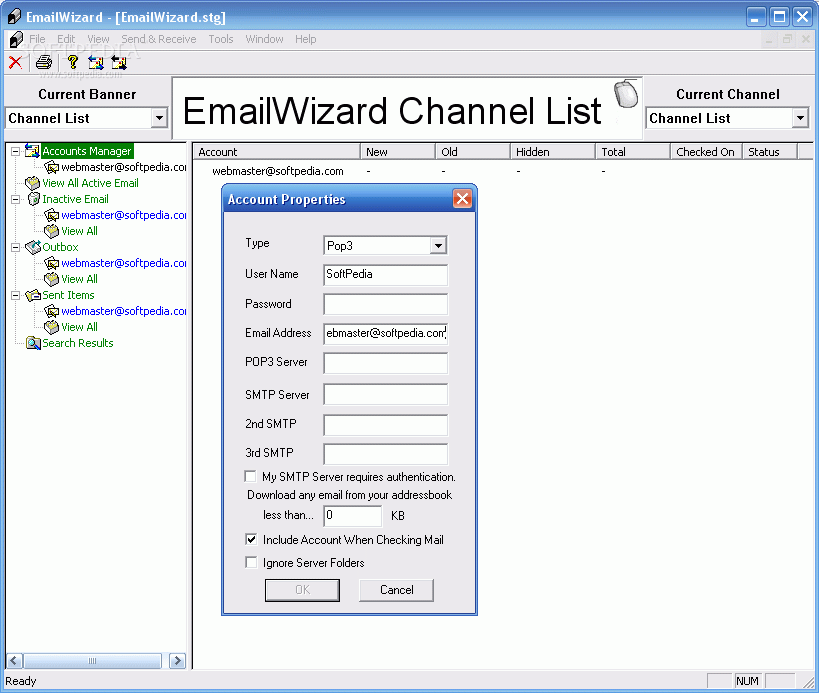Click the Cancel button in Account Properties
This screenshot has height=693, width=819.
[396, 590]
